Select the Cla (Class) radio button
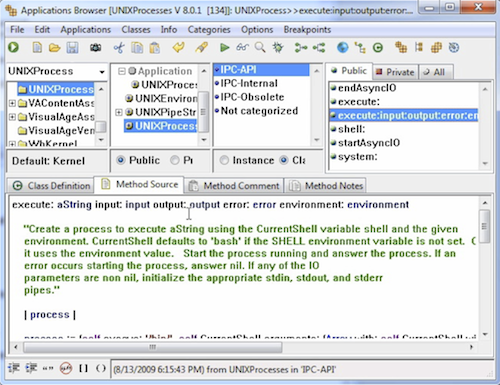Viewport: 500px width, 385px height. tap(284, 160)
